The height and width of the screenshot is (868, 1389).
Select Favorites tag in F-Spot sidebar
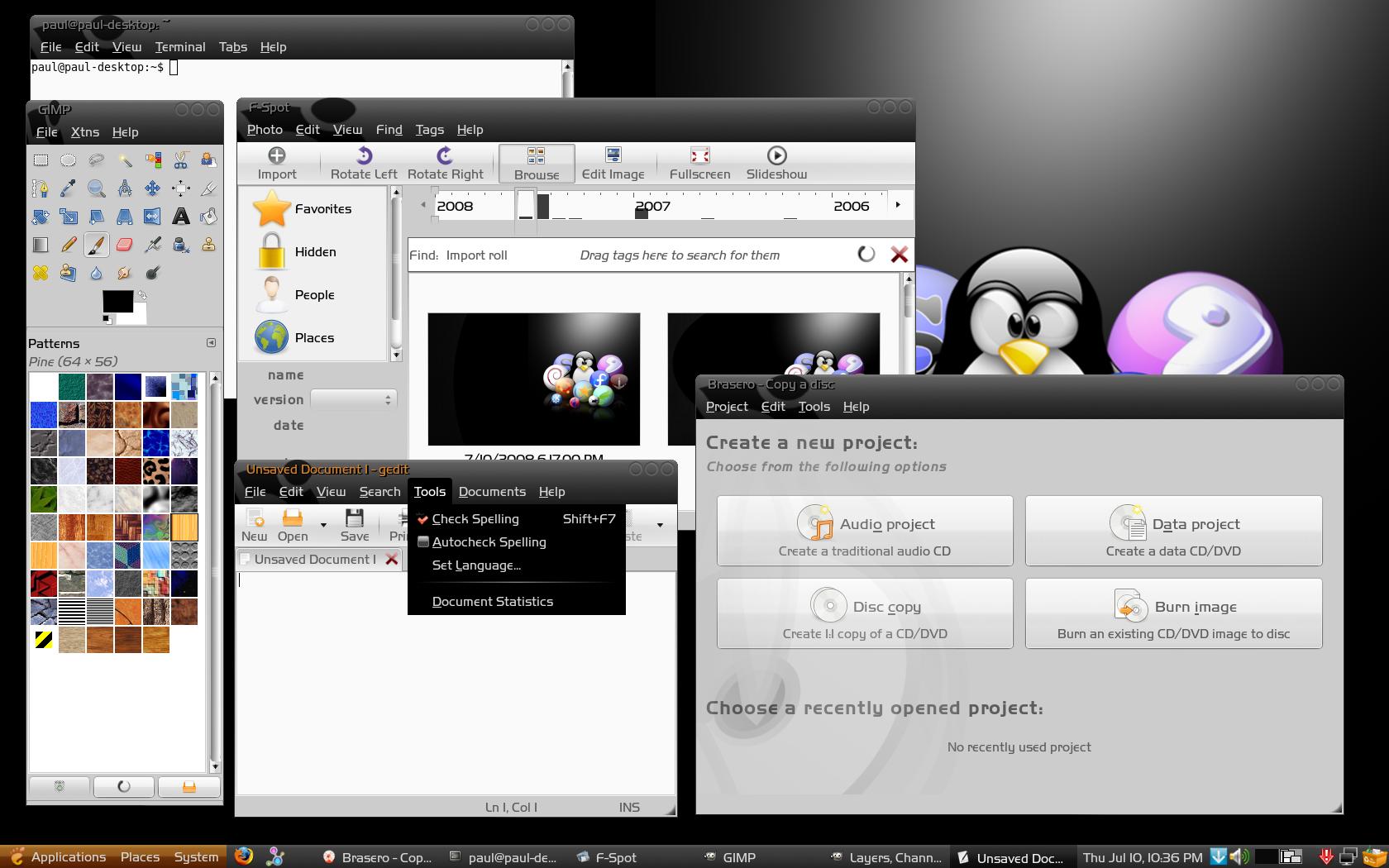pos(313,209)
